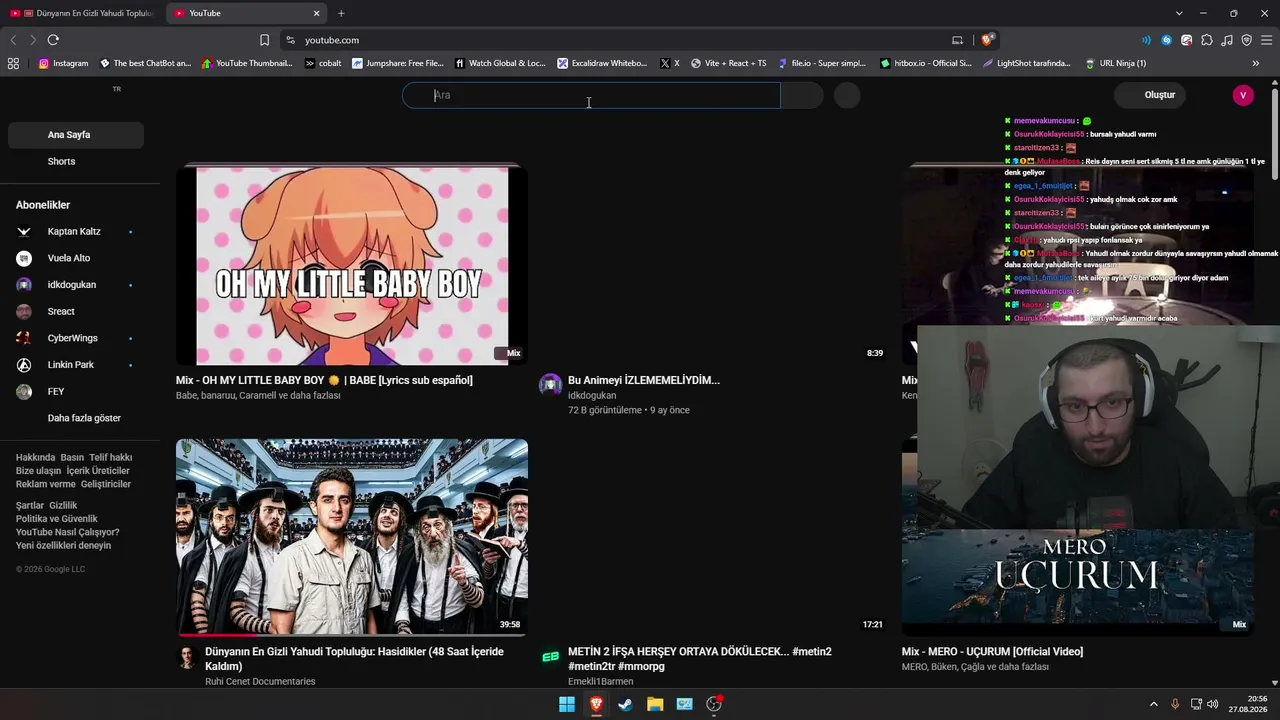Expand the tab search dropdown arrow

pyautogui.click(x=1179, y=13)
